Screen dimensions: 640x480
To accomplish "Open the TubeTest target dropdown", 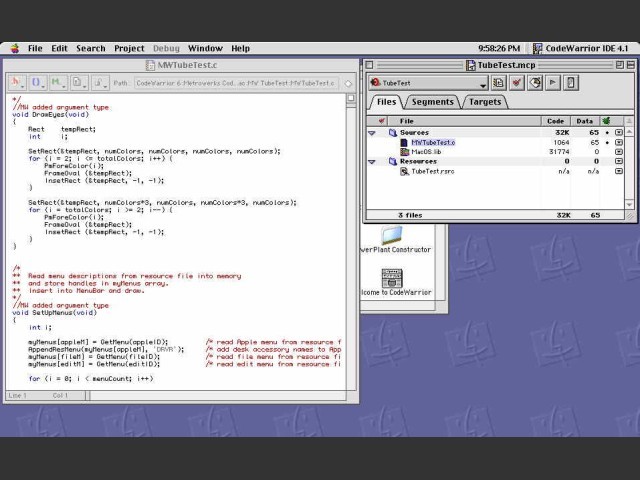I will click(427, 83).
